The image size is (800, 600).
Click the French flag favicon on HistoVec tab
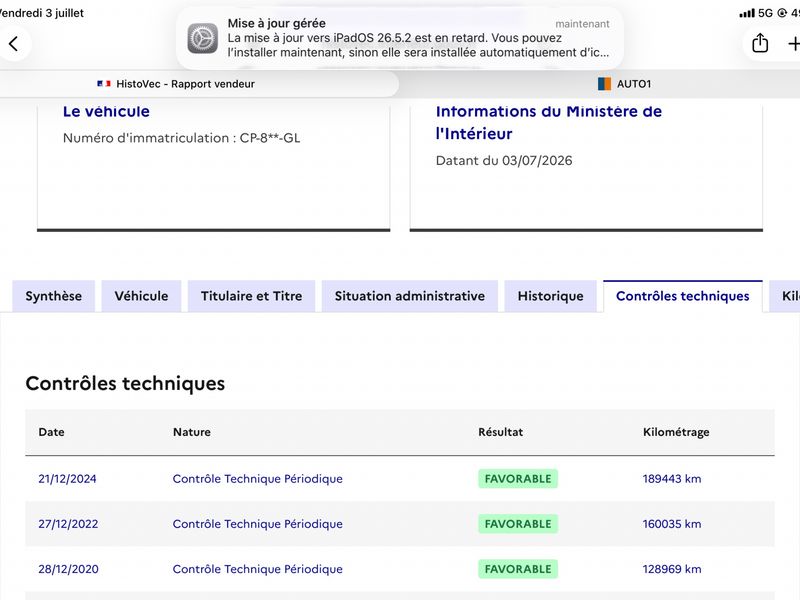coord(104,84)
